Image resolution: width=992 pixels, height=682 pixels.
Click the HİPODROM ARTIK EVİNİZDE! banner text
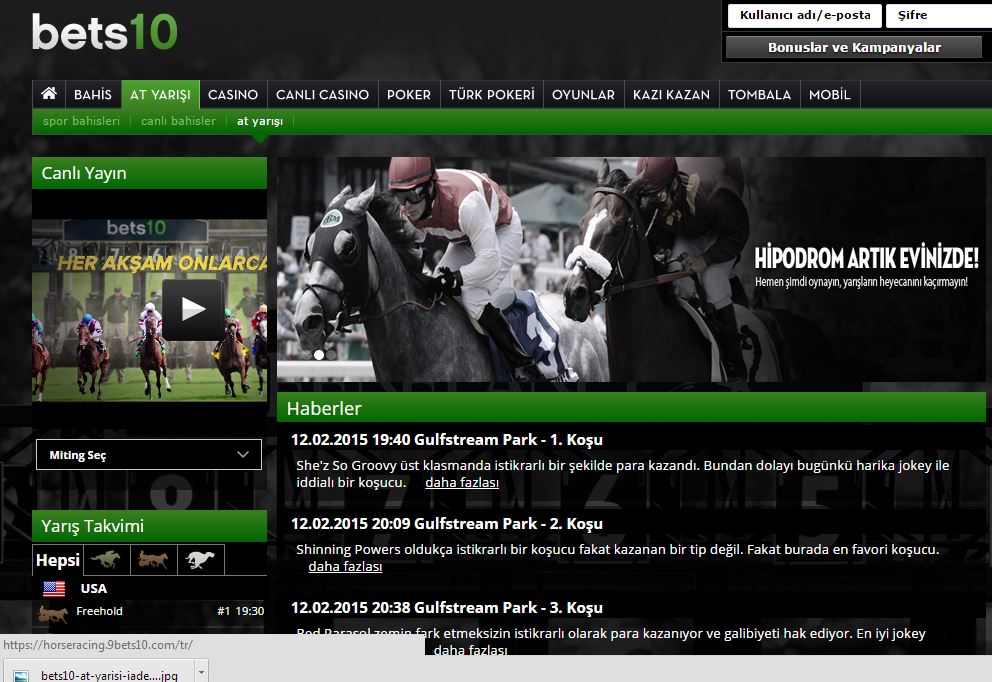click(867, 258)
